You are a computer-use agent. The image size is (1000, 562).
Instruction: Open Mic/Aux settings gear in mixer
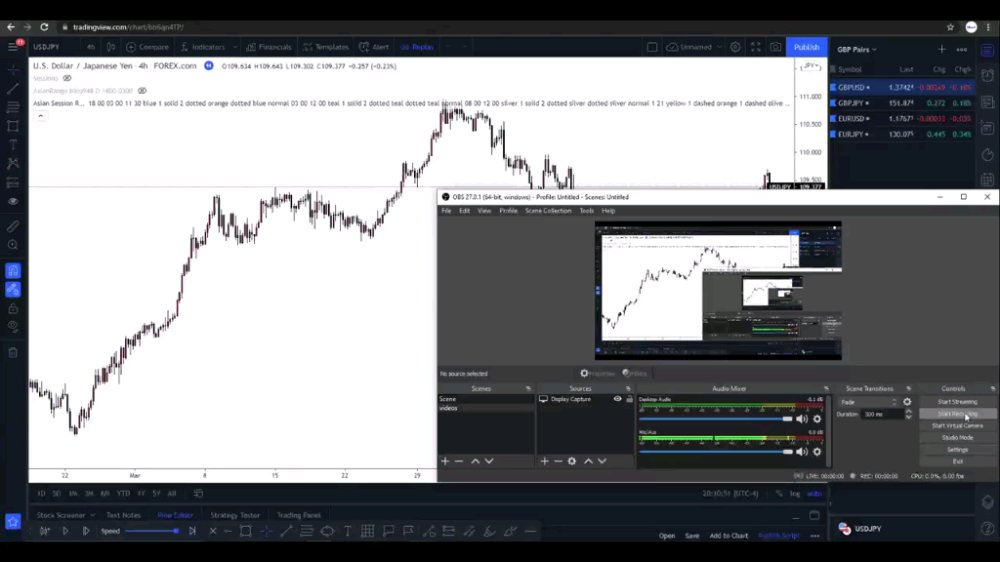(817, 452)
